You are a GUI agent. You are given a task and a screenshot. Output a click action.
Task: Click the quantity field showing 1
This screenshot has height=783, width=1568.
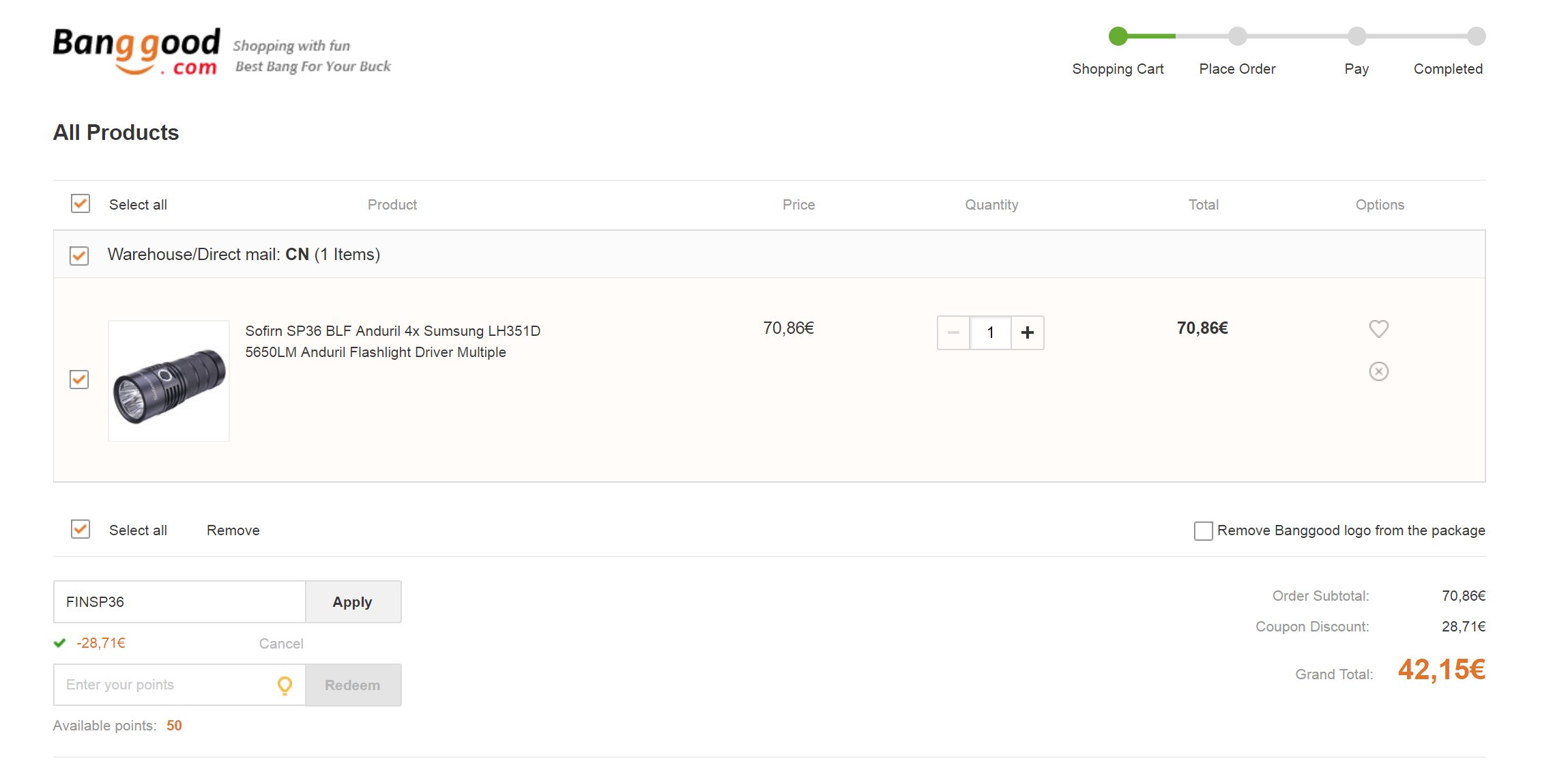(x=990, y=332)
